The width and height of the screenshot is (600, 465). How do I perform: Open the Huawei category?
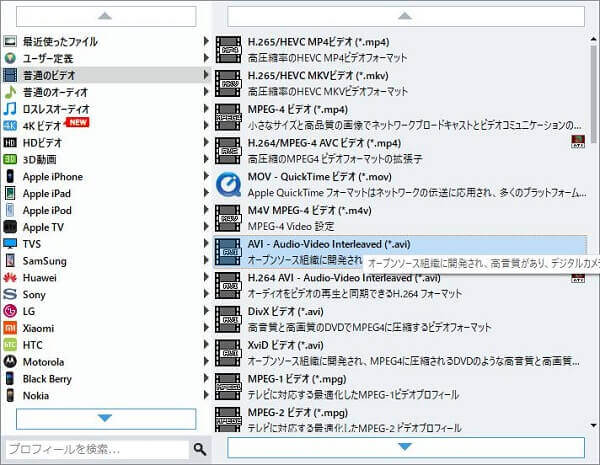tap(106, 277)
